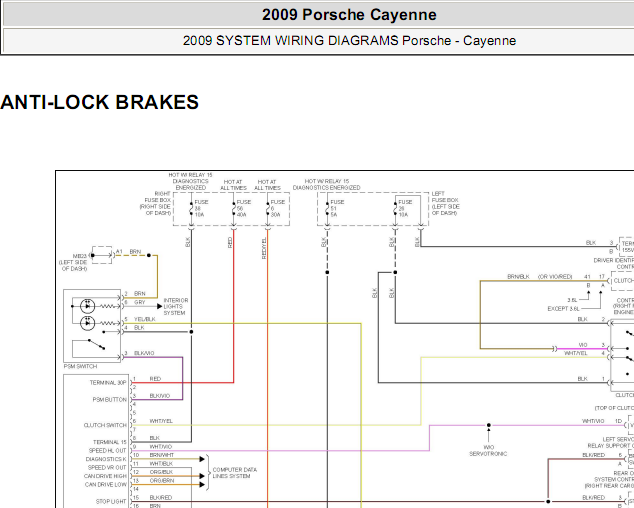Click the 'INTERIOR LIGHTS SYSTEM' label

pyautogui.click(x=176, y=307)
